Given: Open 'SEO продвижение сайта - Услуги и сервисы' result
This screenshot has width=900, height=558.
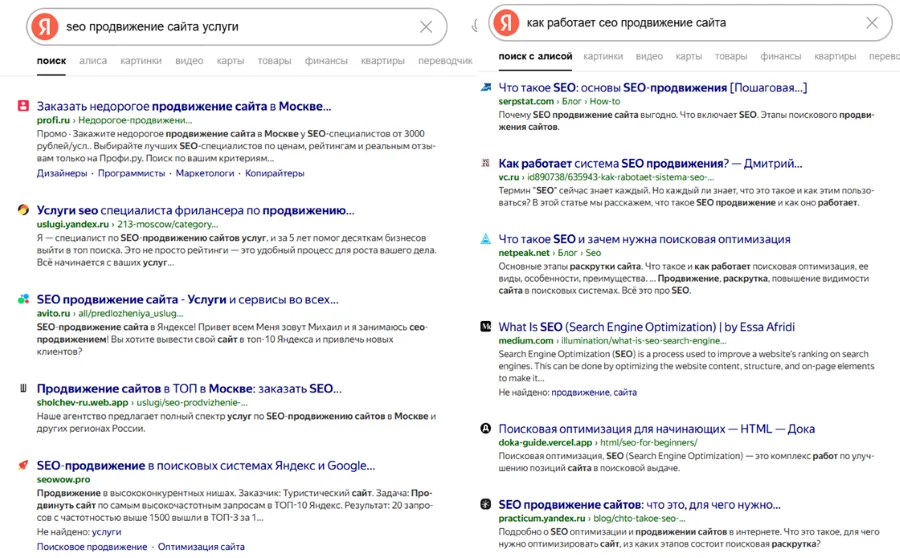Looking at the screenshot, I should [x=188, y=300].
